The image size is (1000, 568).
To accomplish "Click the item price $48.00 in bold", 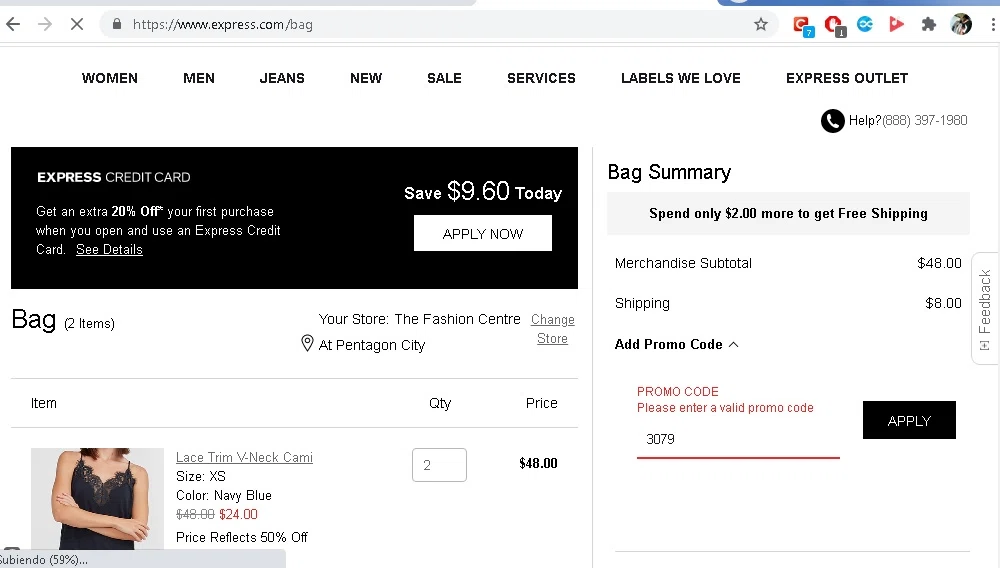I will 538,463.
